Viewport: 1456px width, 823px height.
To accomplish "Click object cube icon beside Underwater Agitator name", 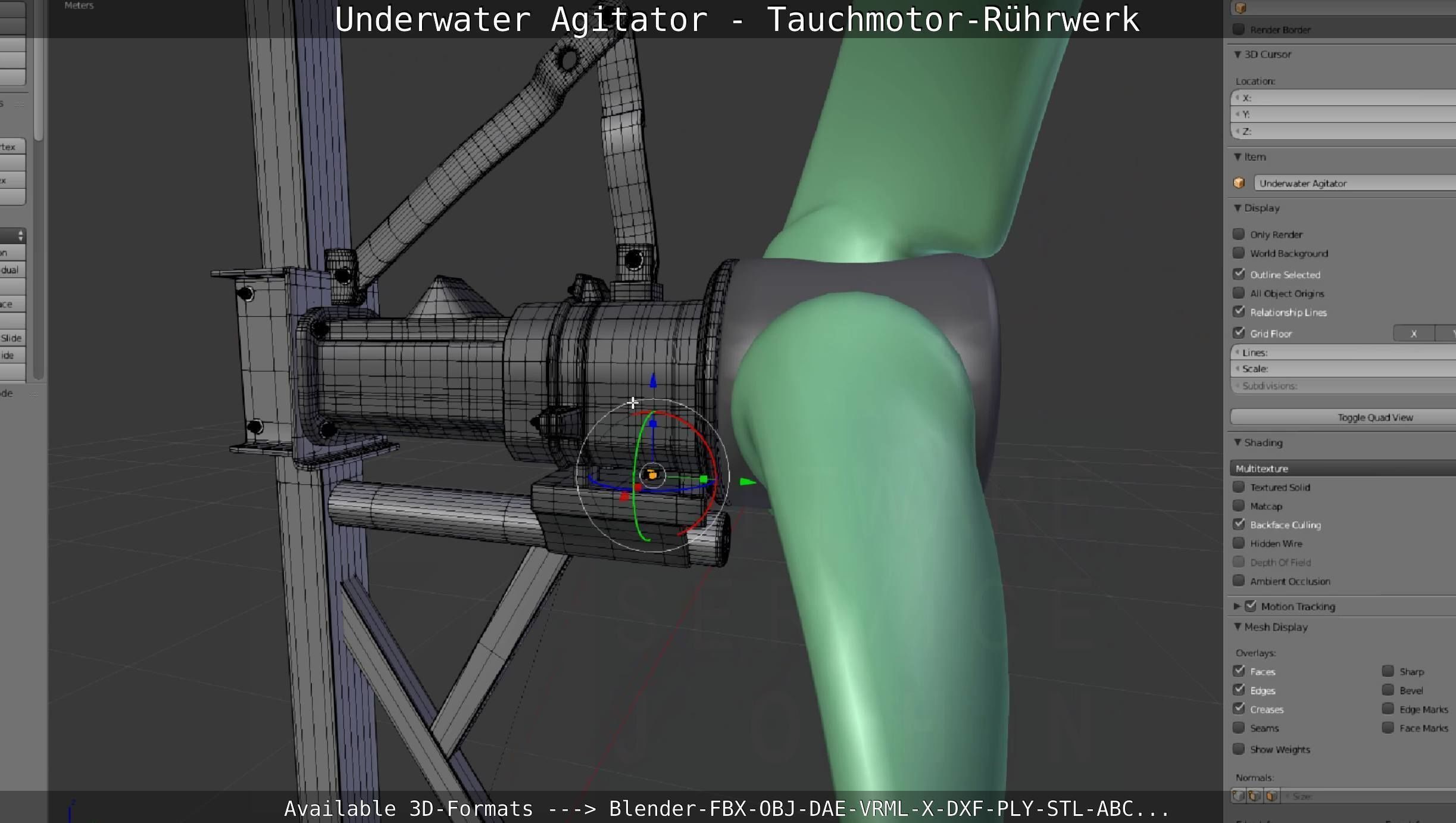I will click(x=1239, y=183).
